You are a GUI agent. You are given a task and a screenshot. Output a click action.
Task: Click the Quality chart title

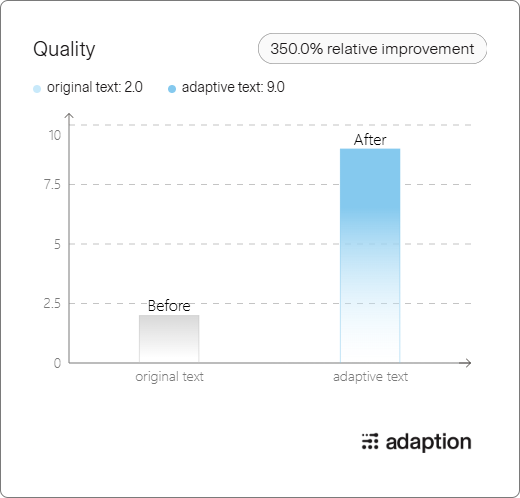coord(64,49)
